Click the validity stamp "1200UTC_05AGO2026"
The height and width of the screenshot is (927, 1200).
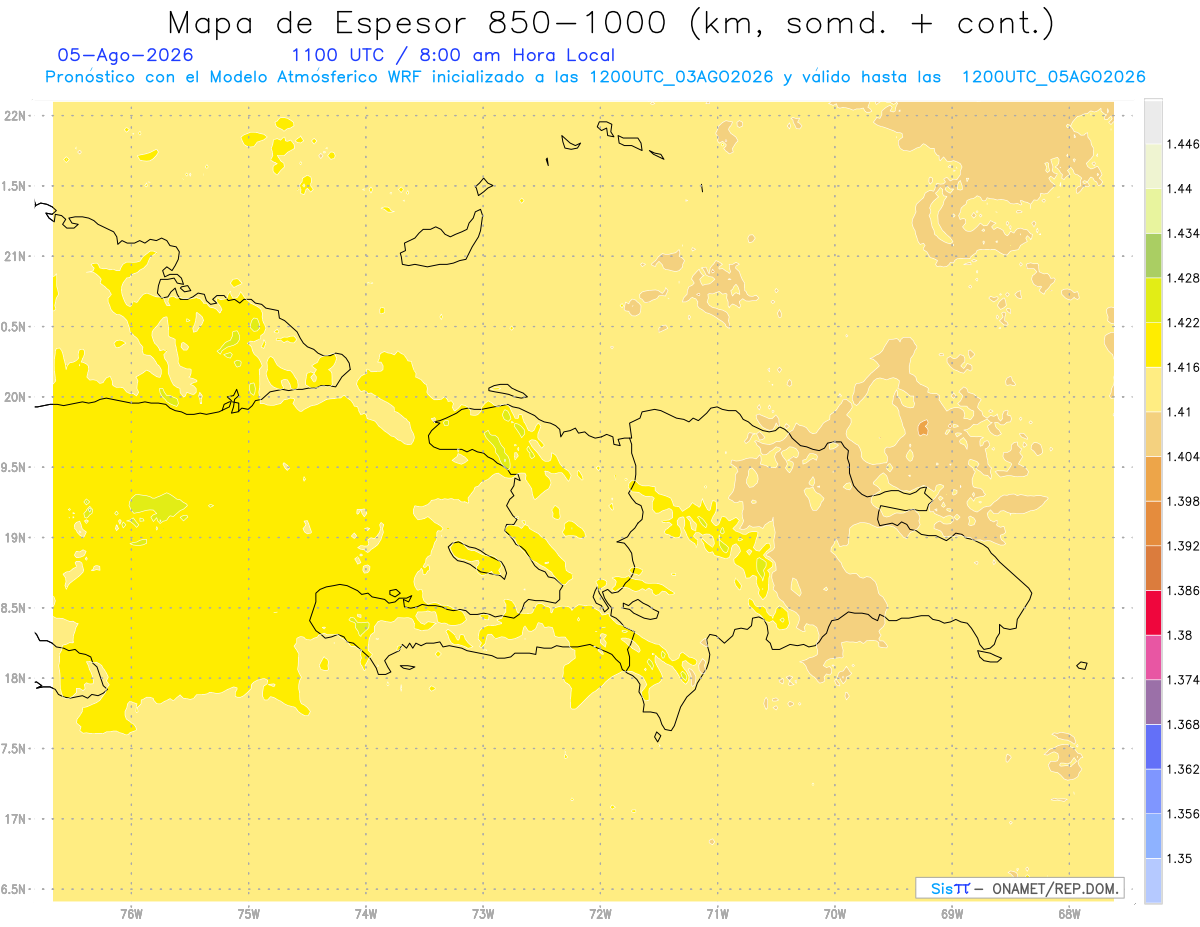click(x=1053, y=77)
